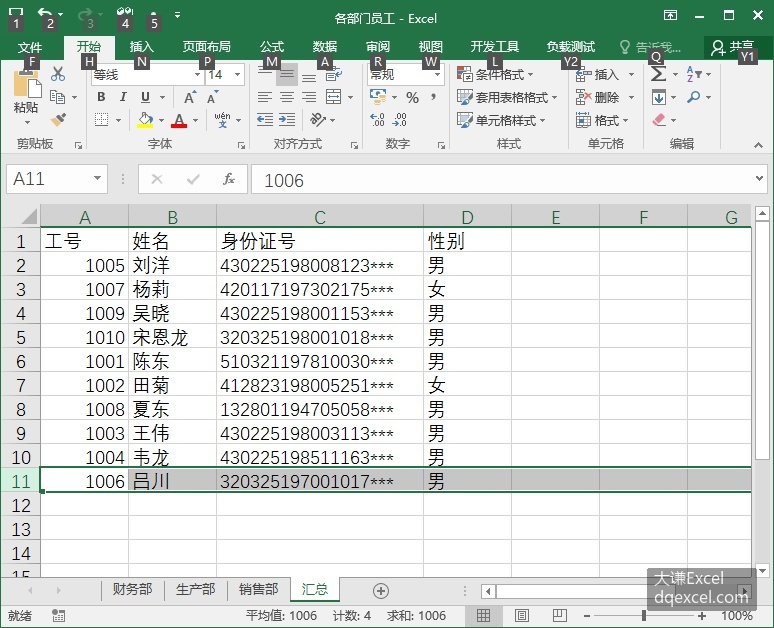The height and width of the screenshot is (628, 774).
Task: Open the 文件 File tab
Action: click(30, 47)
